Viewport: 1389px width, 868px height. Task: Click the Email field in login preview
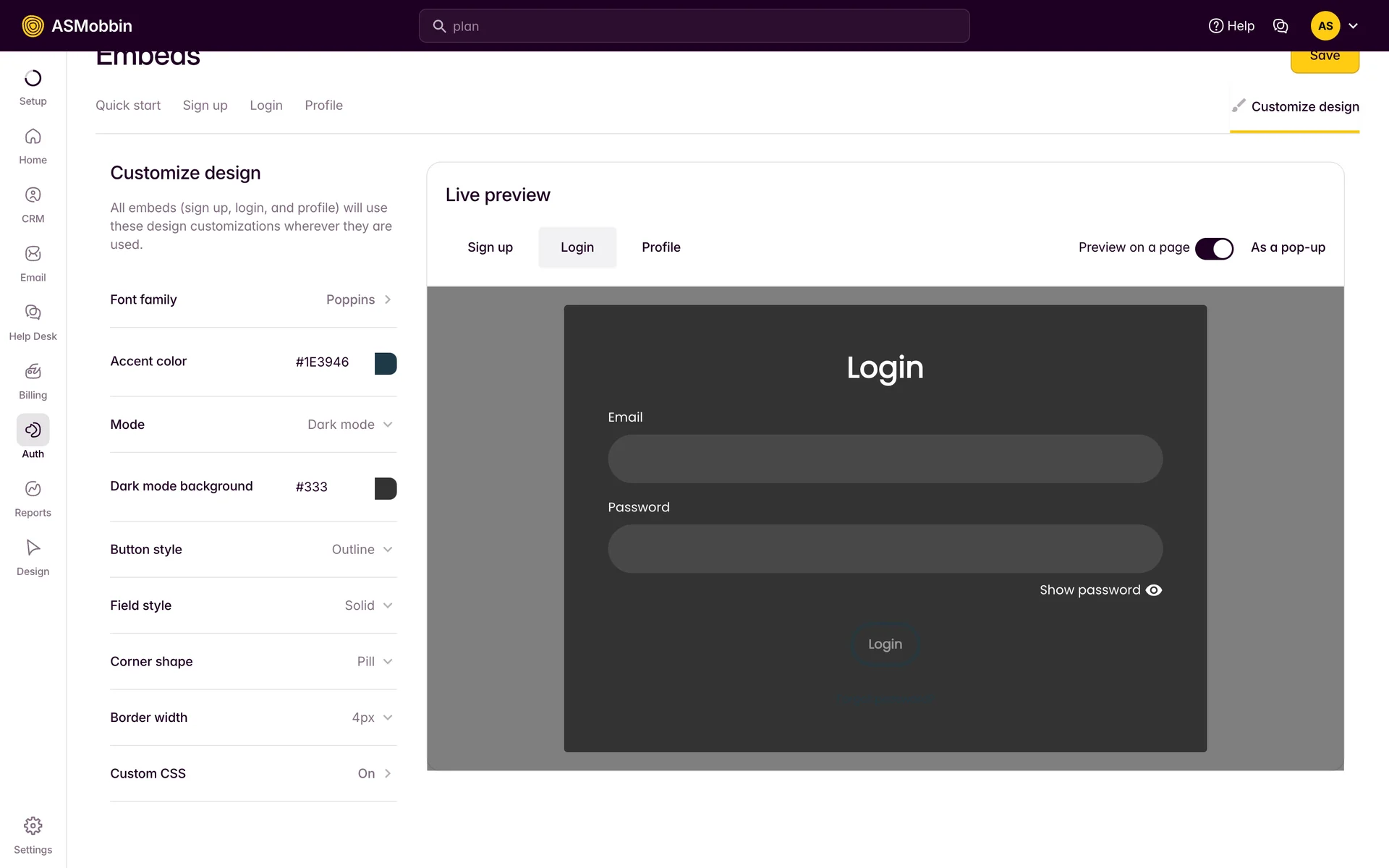click(x=885, y=459)
